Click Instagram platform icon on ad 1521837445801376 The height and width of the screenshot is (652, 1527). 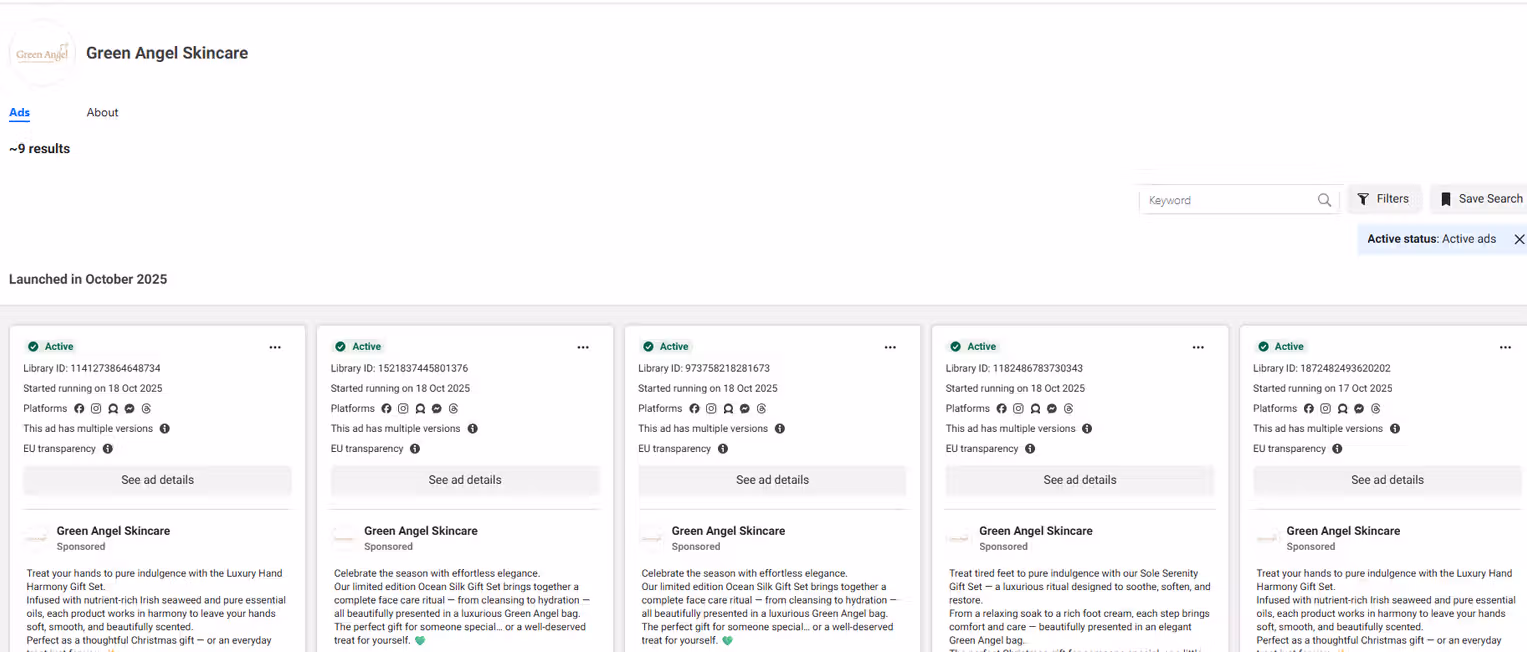coord(403,409)
